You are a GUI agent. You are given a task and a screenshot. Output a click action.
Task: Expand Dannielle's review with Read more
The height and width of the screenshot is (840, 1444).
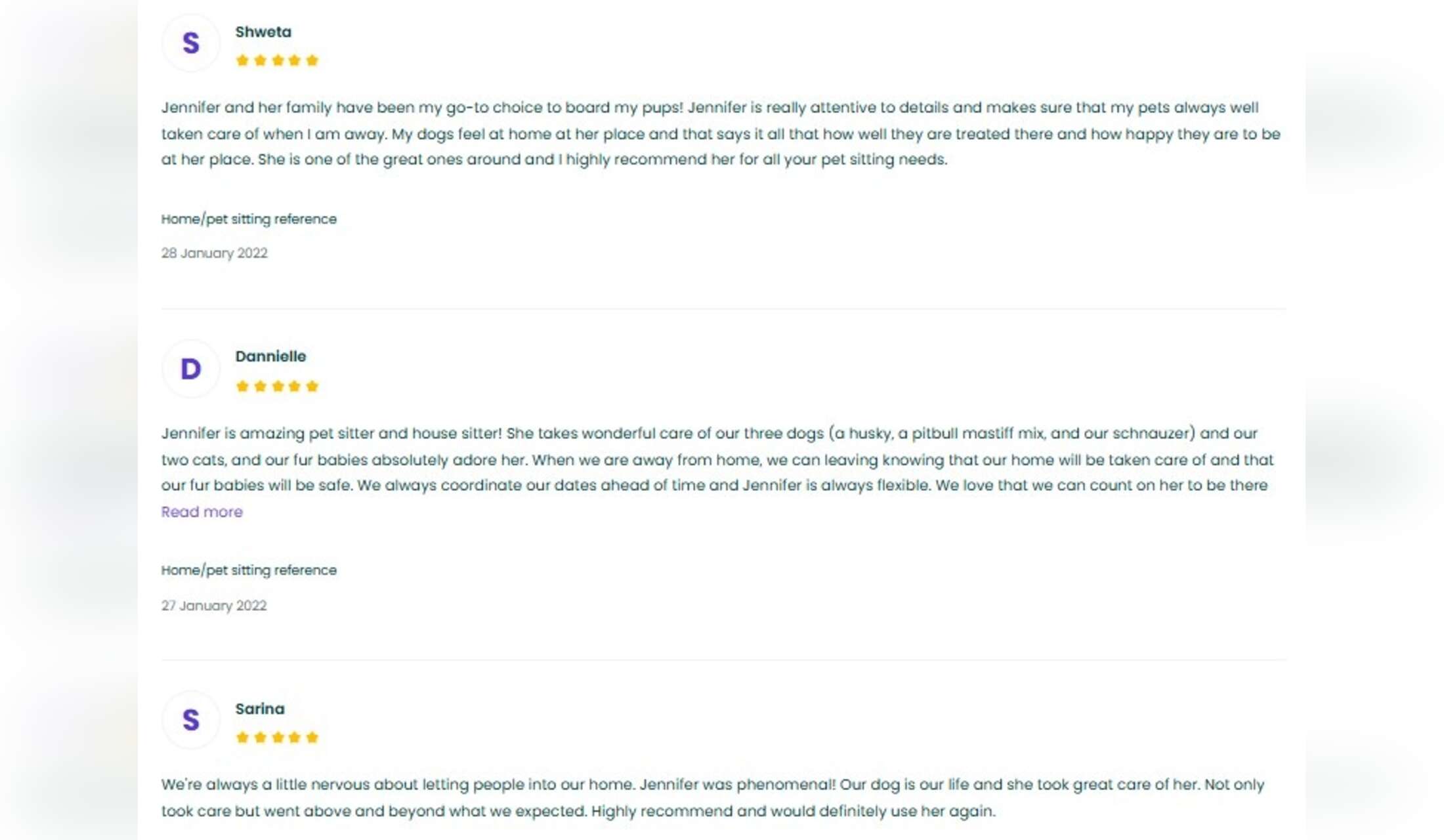pyautogui.click(x=202, y=512)
